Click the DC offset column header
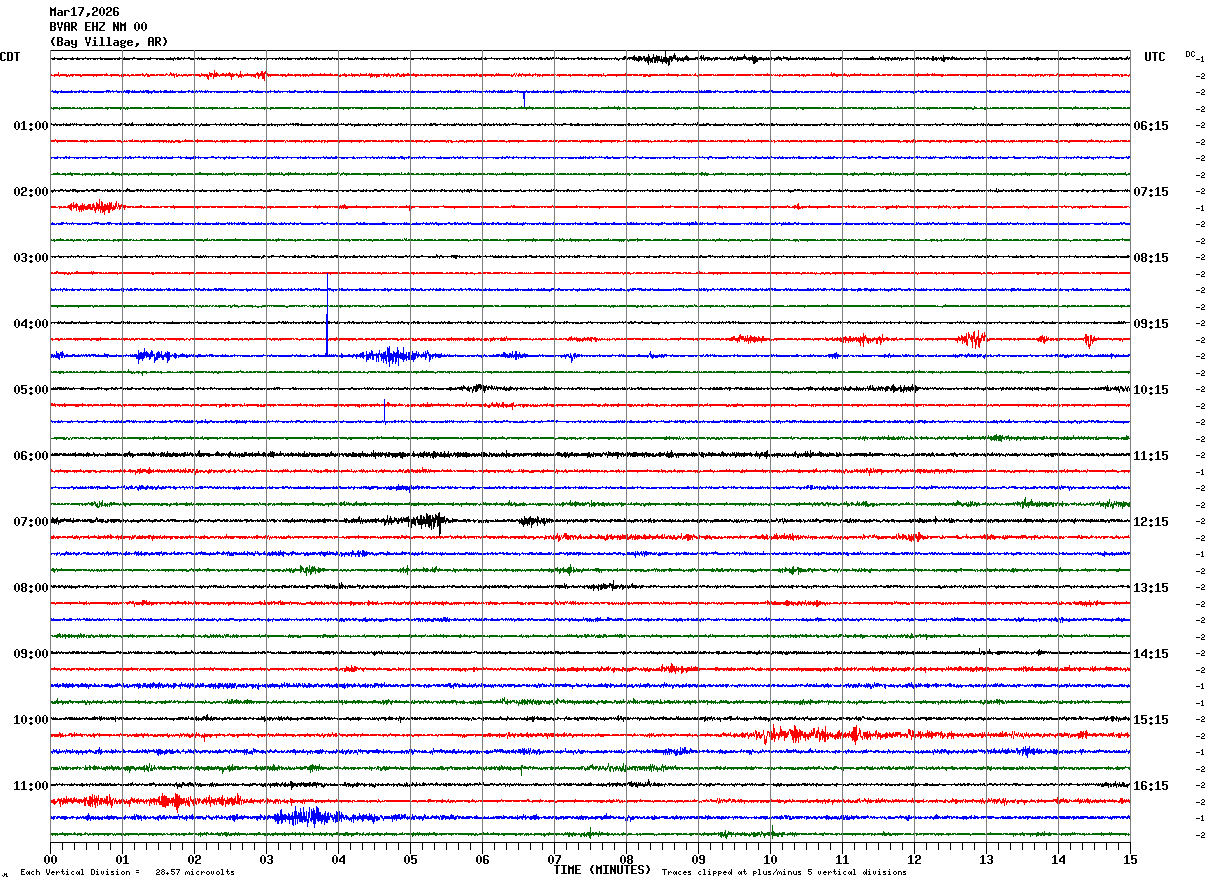The height and width of the screenshot is (886, 1210). pos(1190,54)
